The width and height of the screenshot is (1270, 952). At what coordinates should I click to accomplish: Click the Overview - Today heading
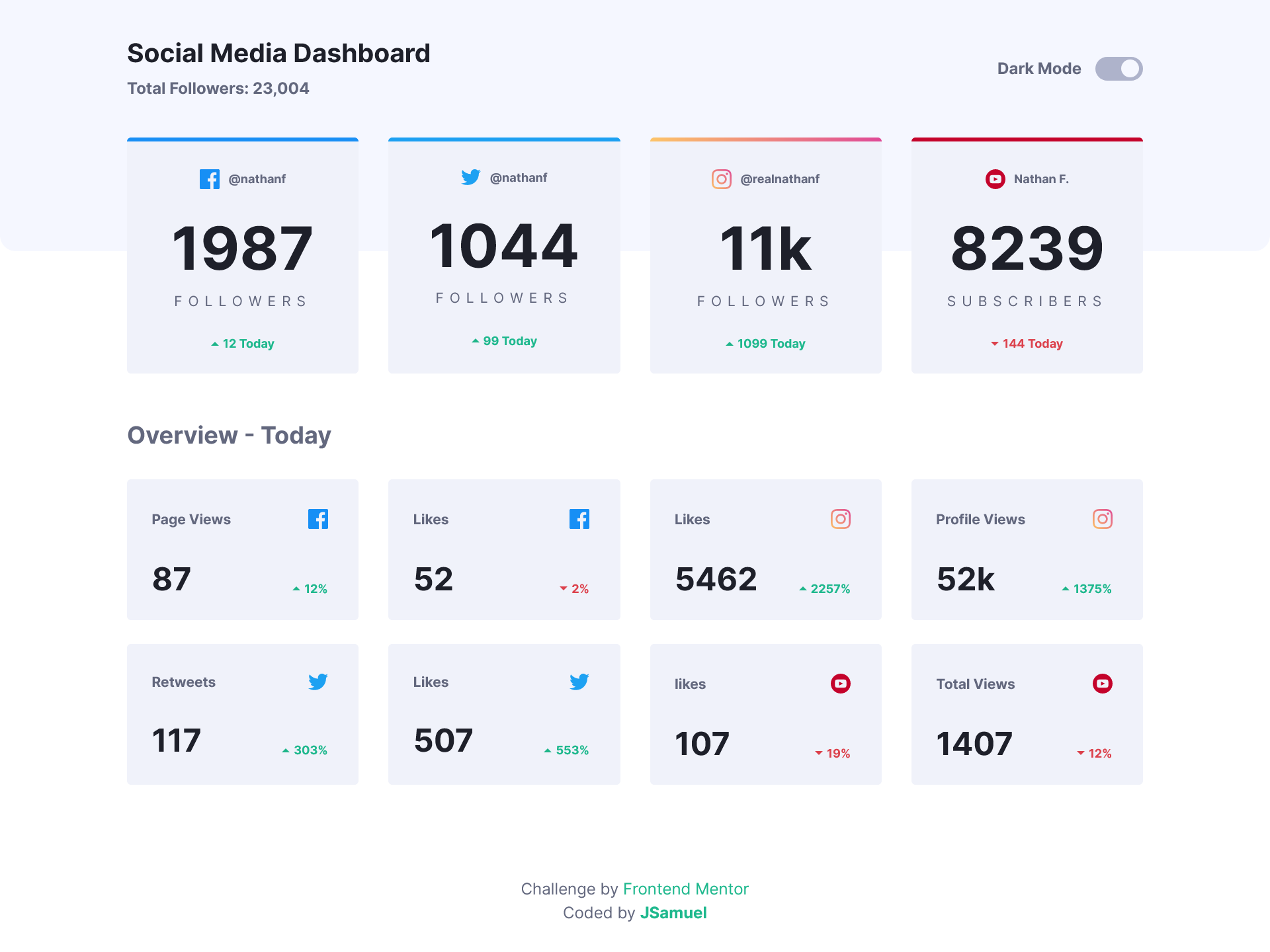229,436
